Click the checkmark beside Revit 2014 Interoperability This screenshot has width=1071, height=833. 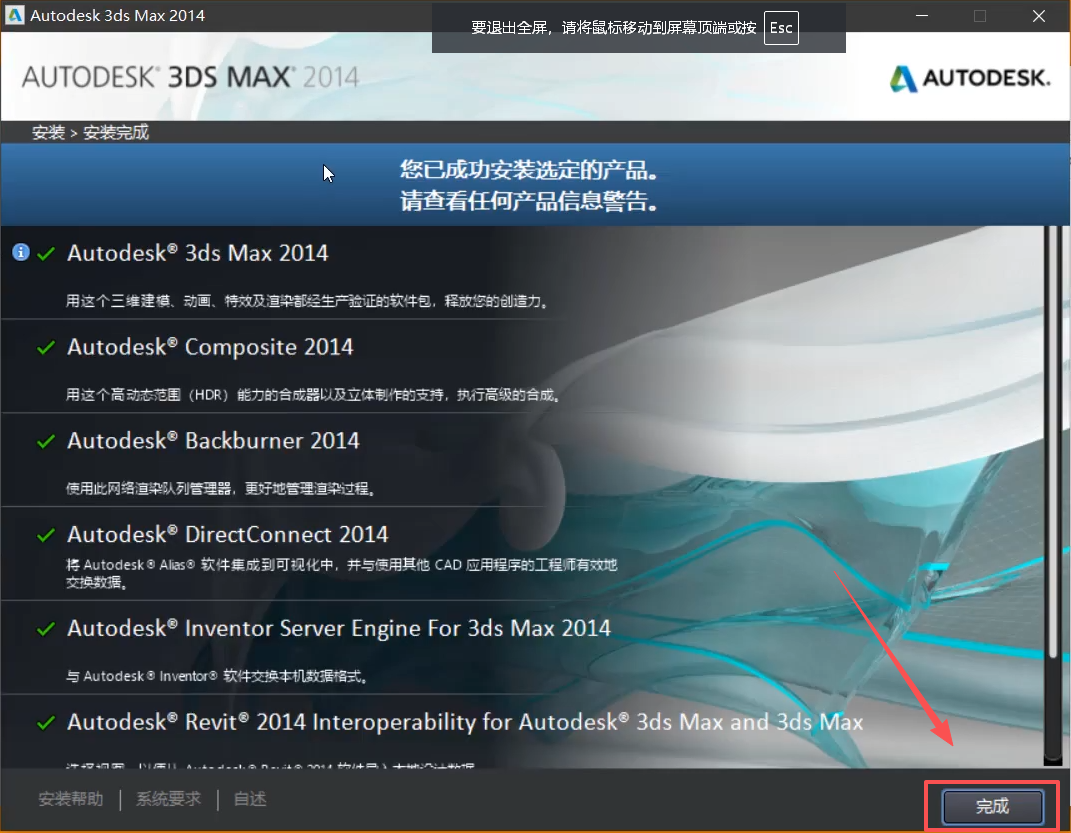click(45, 723)
